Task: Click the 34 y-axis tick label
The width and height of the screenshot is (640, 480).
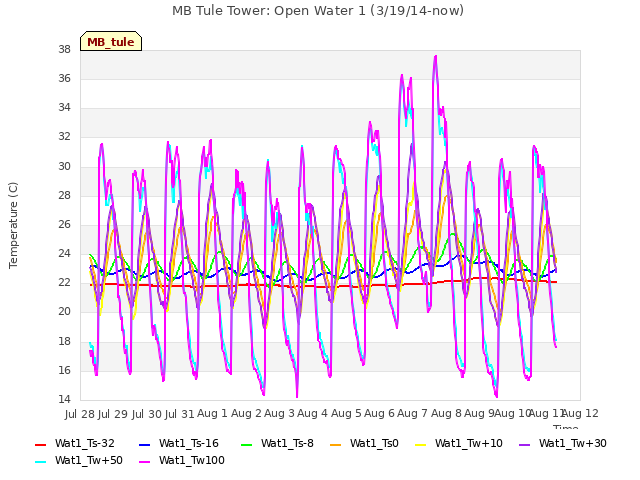Action: [64, 107]
